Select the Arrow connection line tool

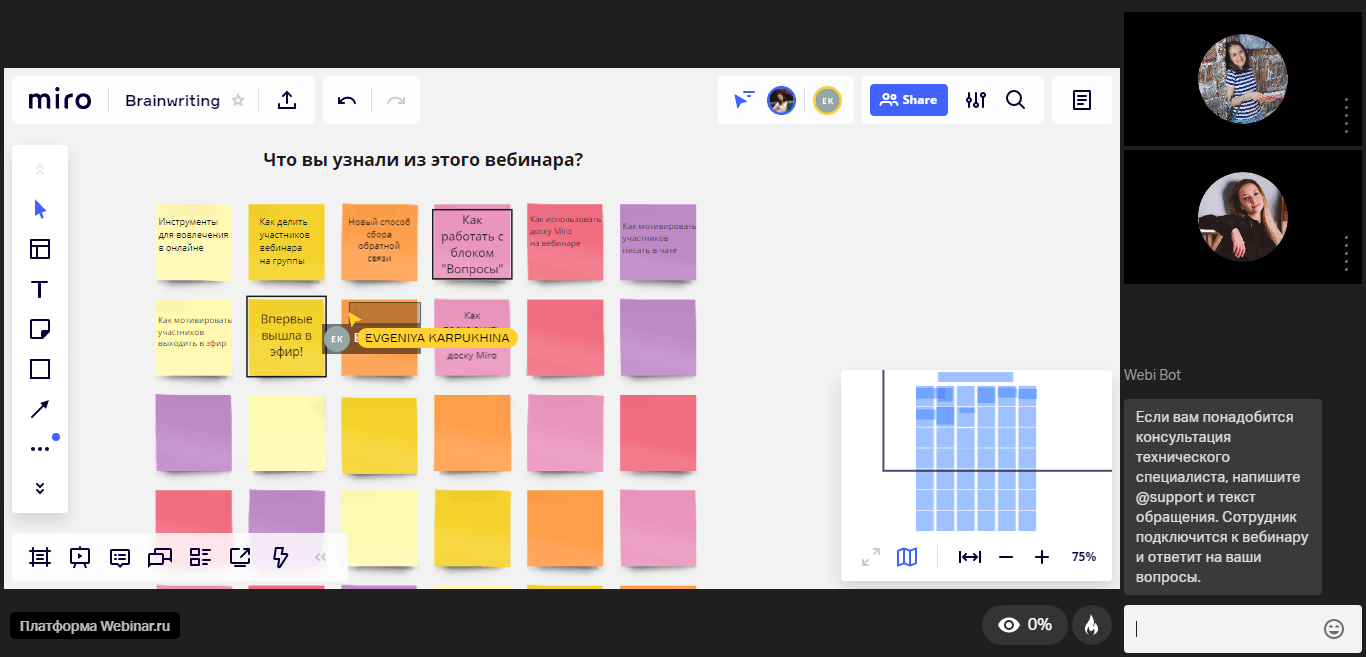coord(40,409)
